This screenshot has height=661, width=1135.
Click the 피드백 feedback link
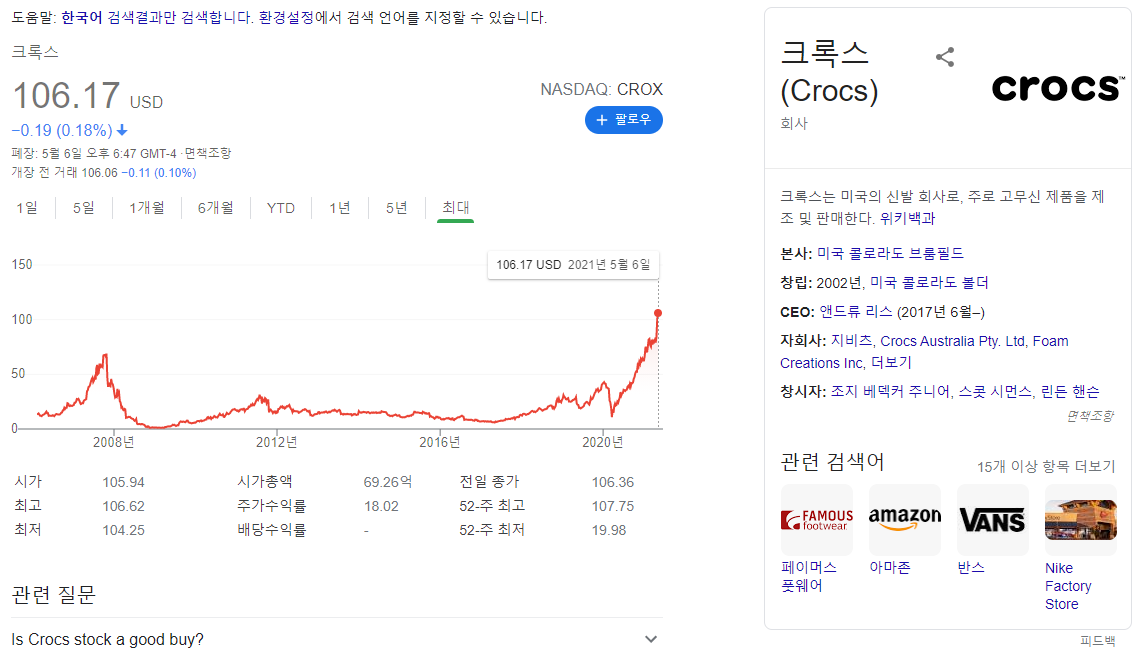[x=1097, y=641]
